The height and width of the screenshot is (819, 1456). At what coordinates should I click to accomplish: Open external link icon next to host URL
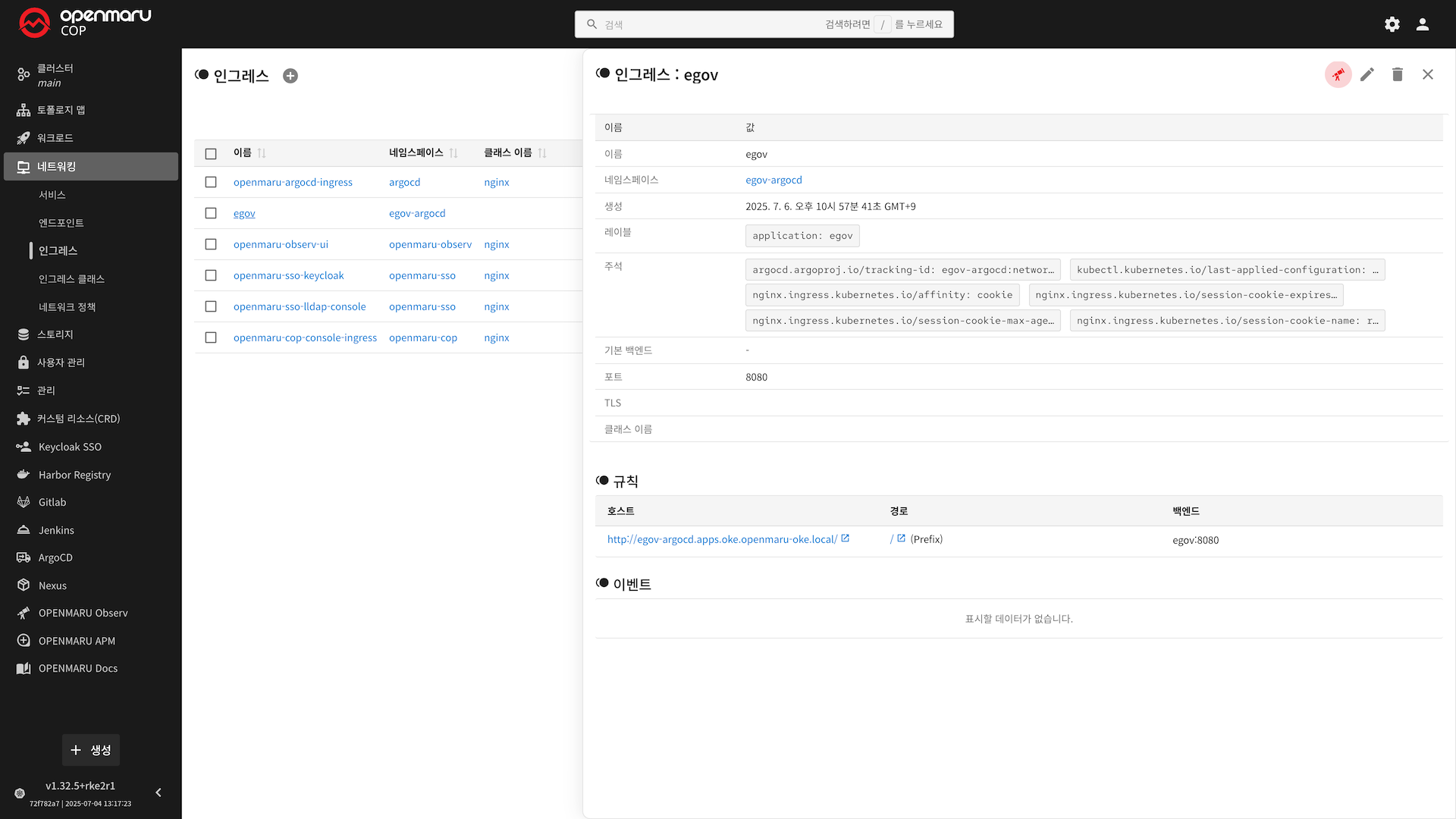(846, 538)
